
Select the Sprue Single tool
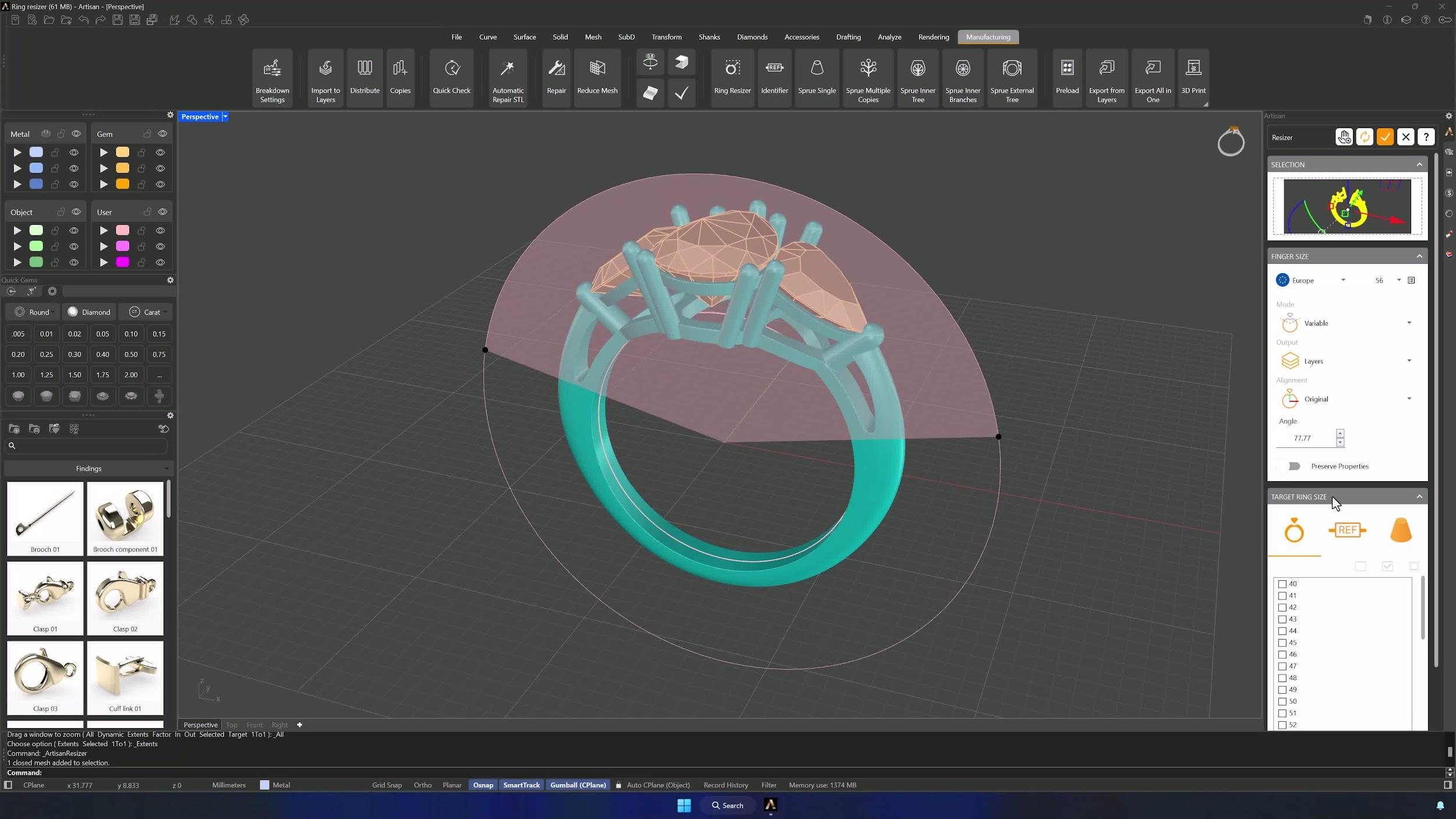click(817, 79)
